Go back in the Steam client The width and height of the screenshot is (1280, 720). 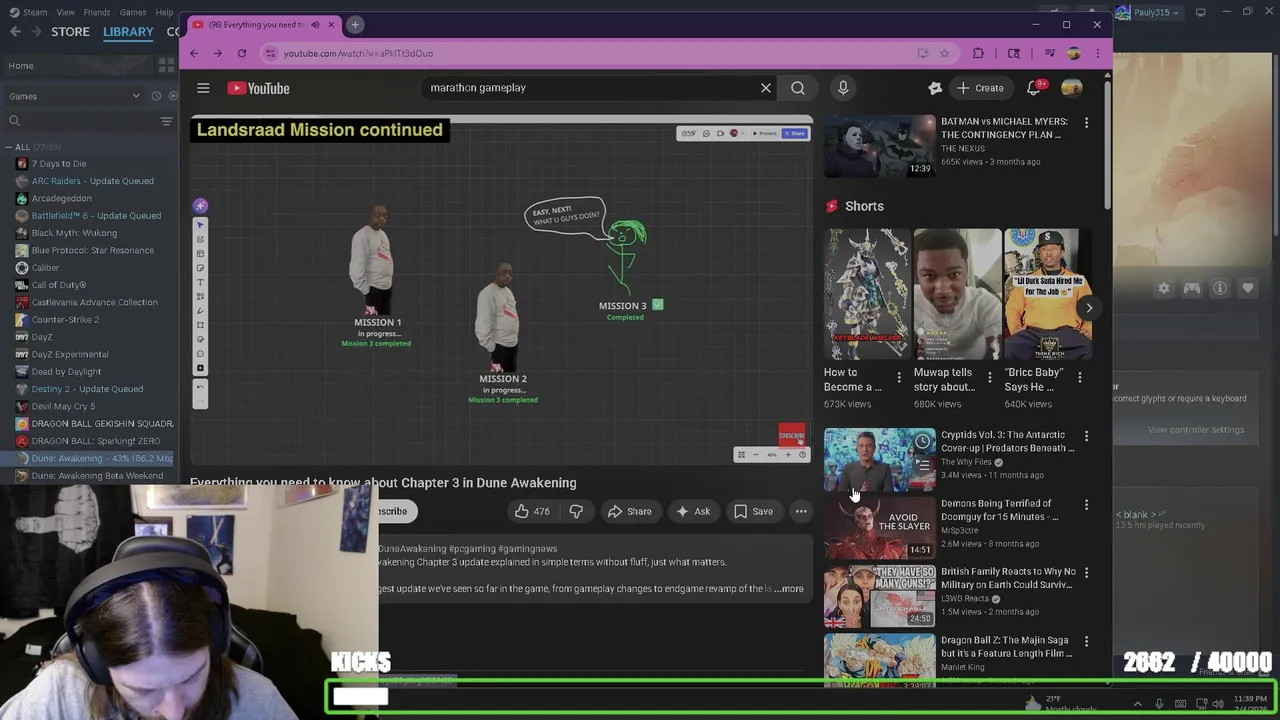click(15, 32)
